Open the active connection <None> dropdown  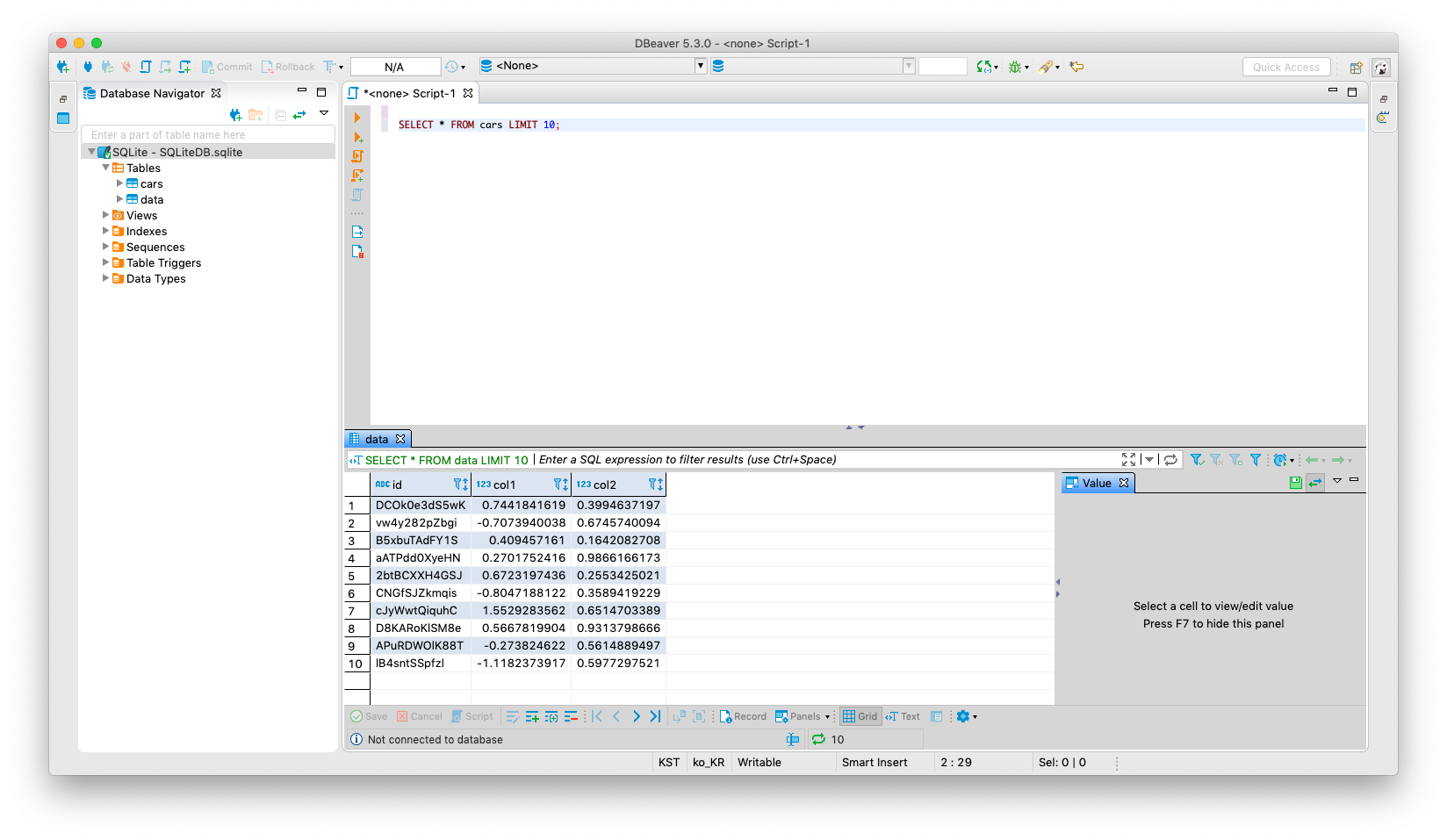pyautogui.click(x=700, y=66)
